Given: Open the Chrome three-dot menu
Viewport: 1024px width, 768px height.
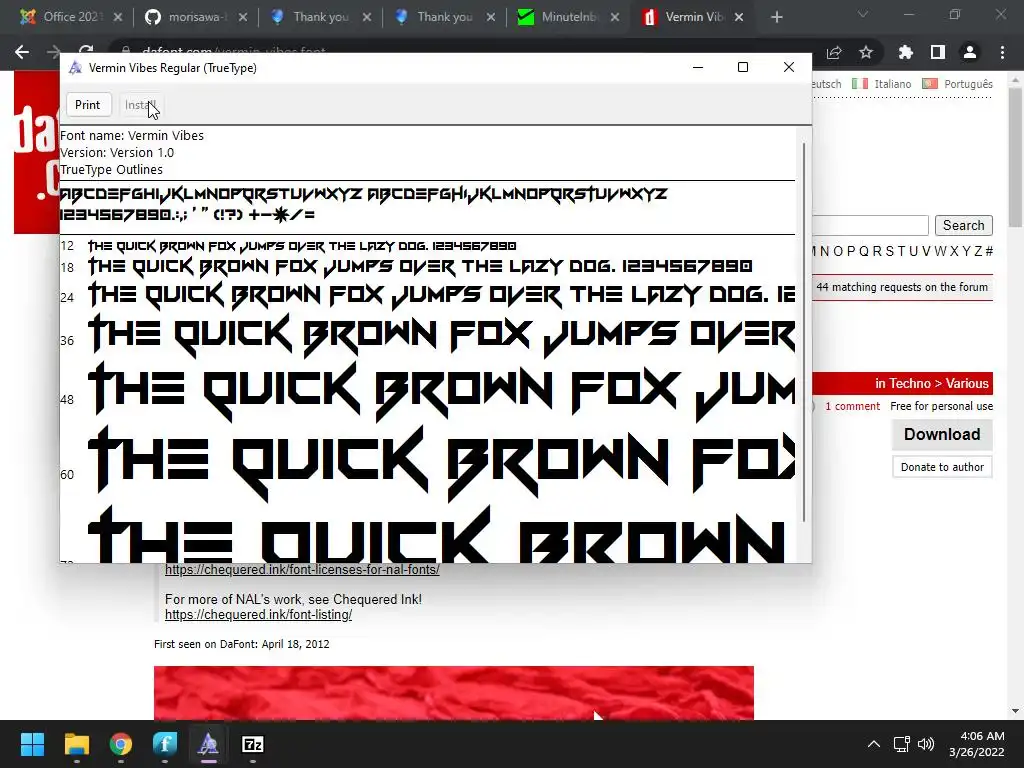Looking at the screenshot, I should coord(1002,52).
